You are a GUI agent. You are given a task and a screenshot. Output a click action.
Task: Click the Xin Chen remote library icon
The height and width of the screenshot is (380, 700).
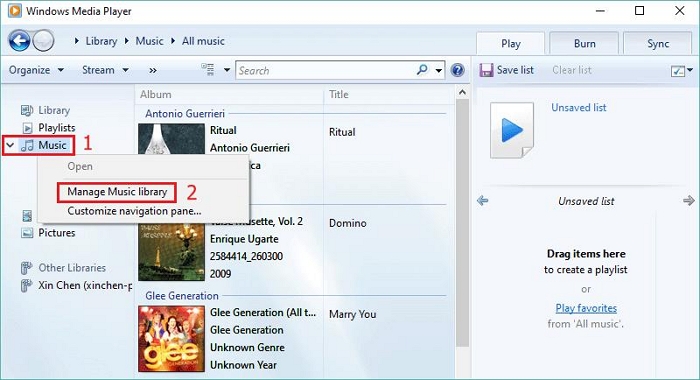[26, 285]
